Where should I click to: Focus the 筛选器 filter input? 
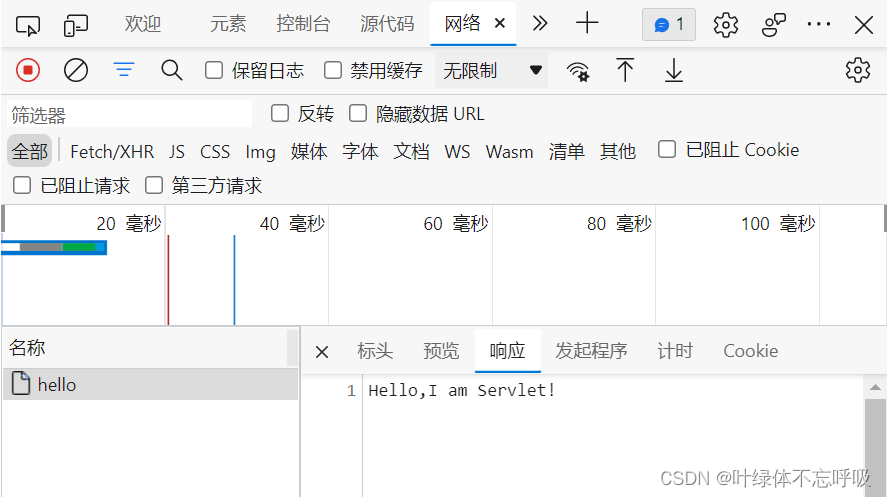pyautogui.click(x=130, y=114)
